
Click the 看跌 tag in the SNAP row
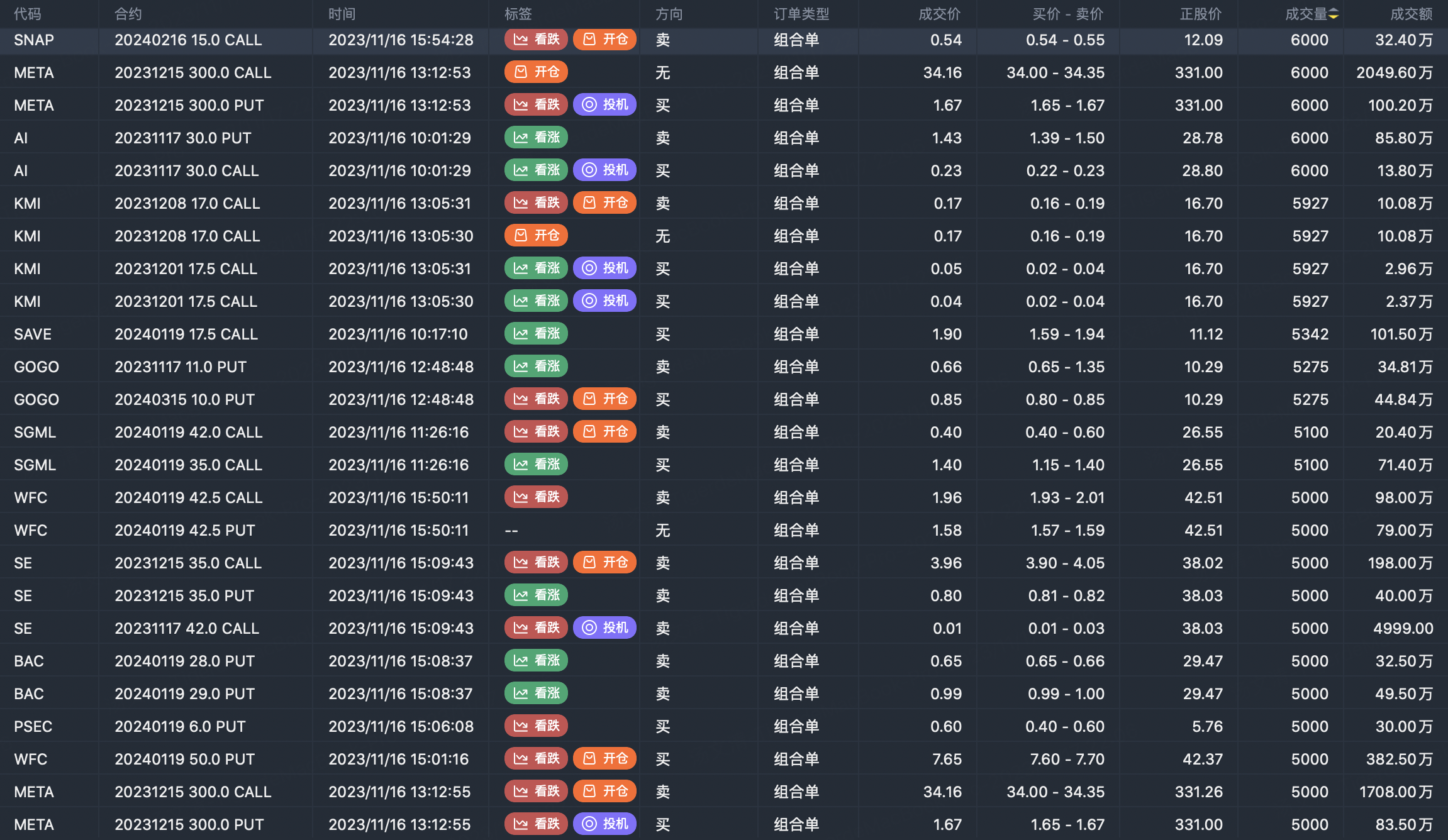point(536,40)
